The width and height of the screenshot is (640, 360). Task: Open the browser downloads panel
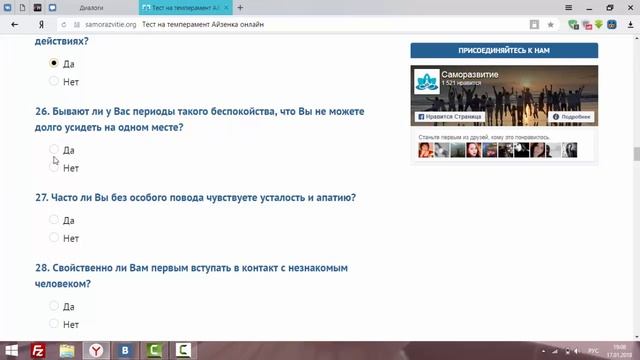[631, 24]
